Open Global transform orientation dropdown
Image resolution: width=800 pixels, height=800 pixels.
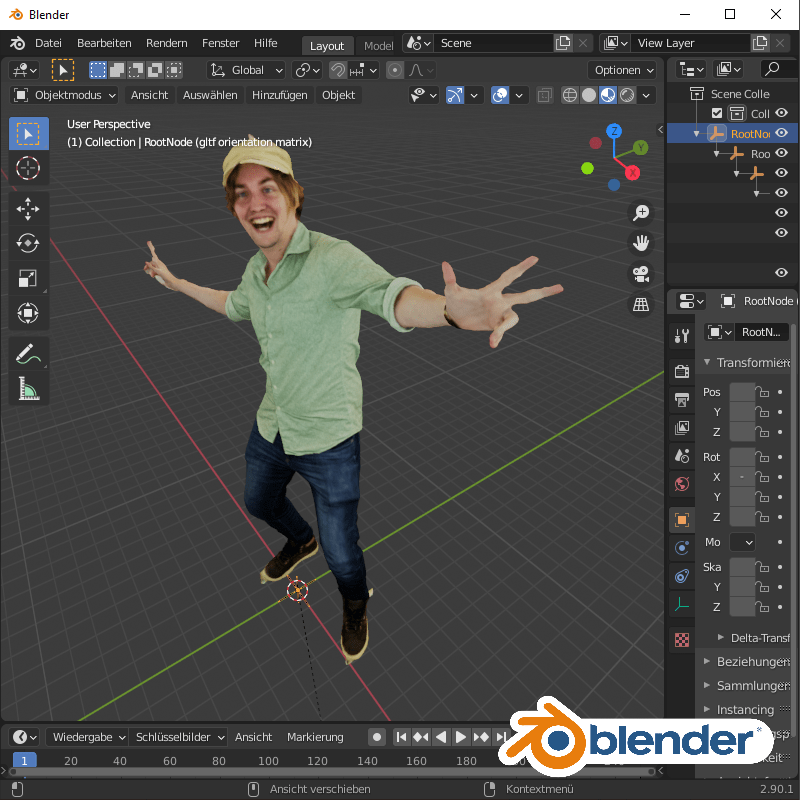(247, 70)
